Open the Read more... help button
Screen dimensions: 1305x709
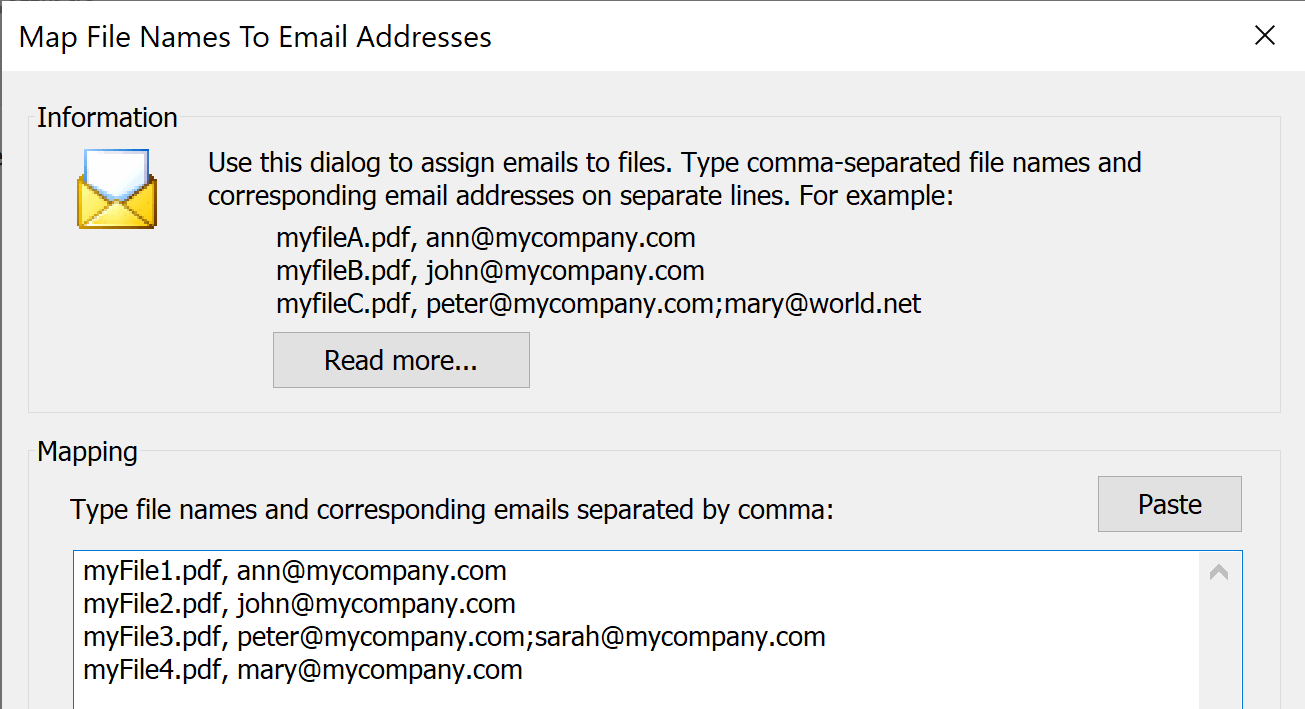pos(401,360)
